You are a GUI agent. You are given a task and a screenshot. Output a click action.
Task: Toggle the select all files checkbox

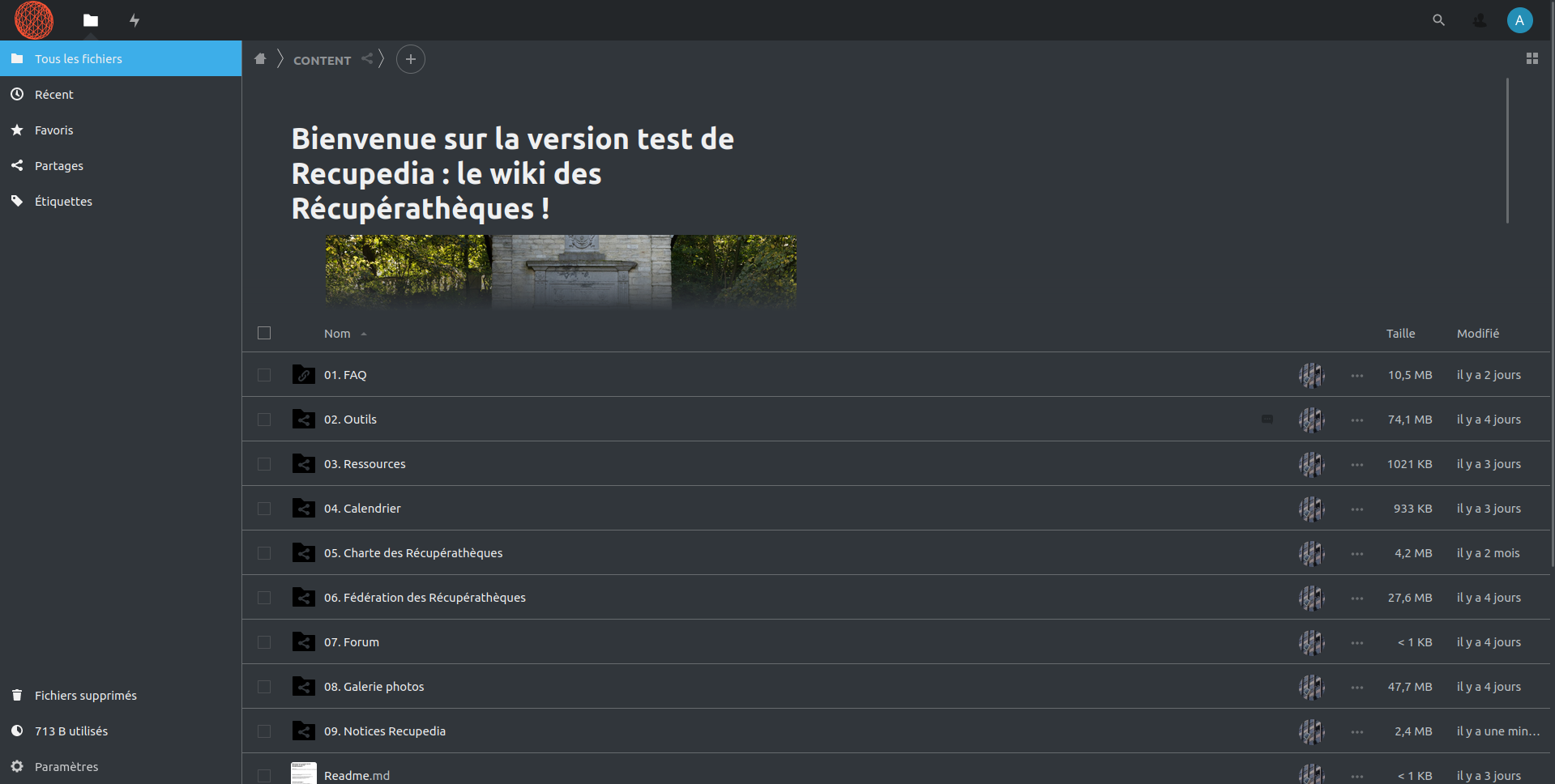point(264,333)
